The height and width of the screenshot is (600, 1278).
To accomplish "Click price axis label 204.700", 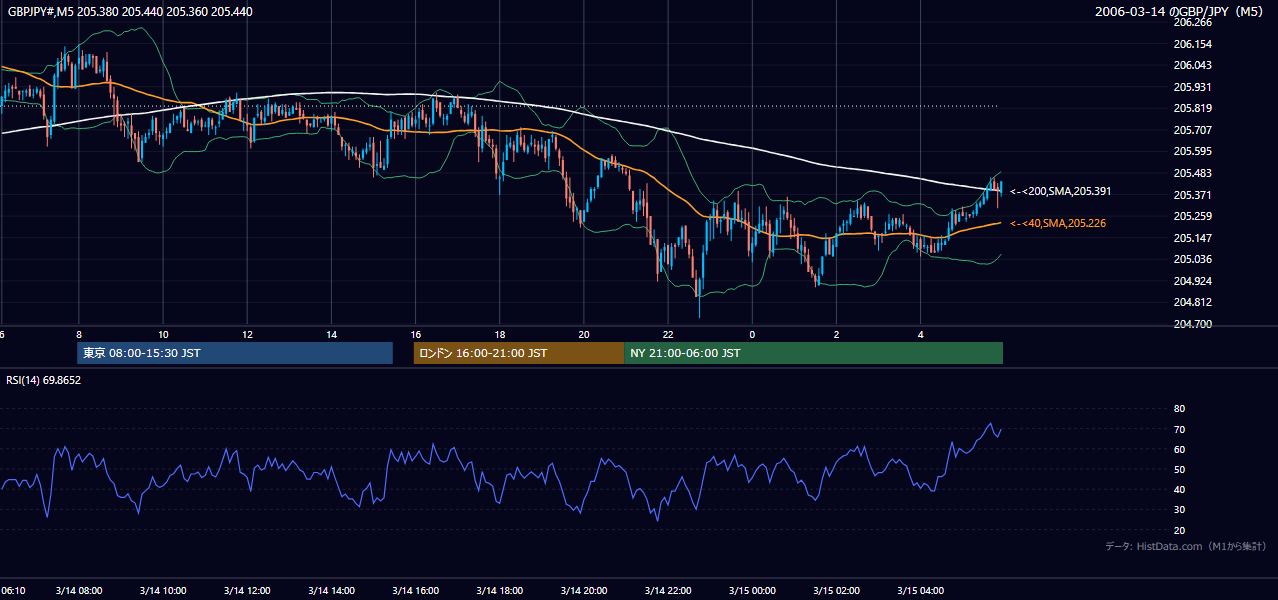I will click(1192, 324).
